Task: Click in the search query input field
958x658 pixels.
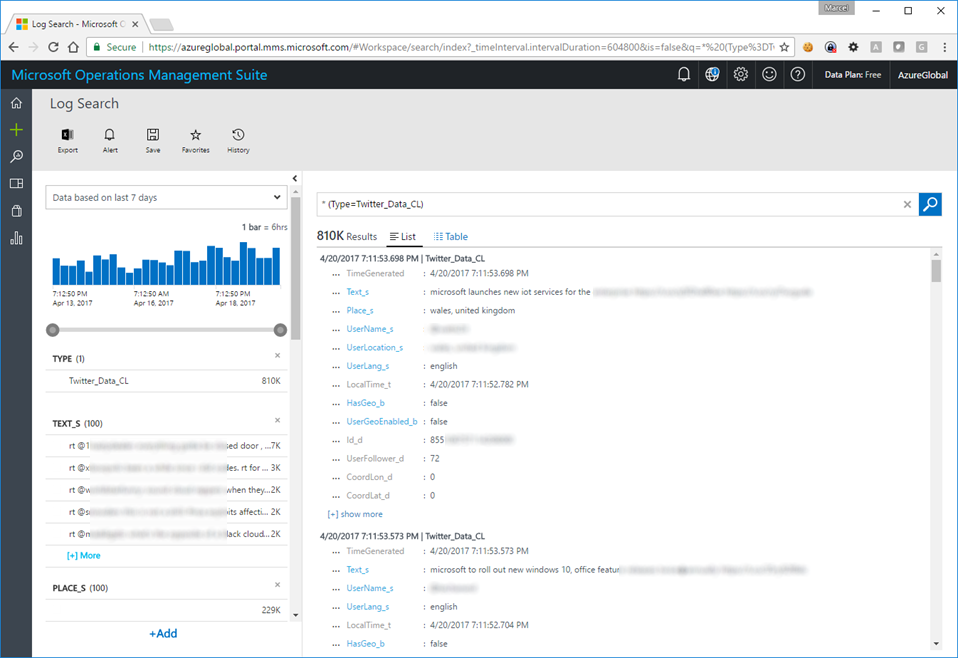Action: (x=611, y=204)
